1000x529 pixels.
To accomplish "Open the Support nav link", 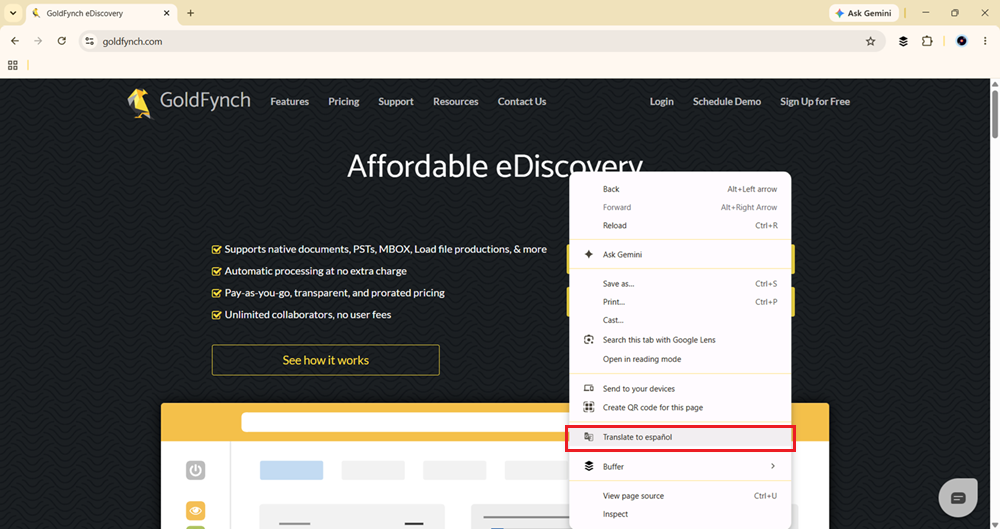I will [x=395, y=101].
